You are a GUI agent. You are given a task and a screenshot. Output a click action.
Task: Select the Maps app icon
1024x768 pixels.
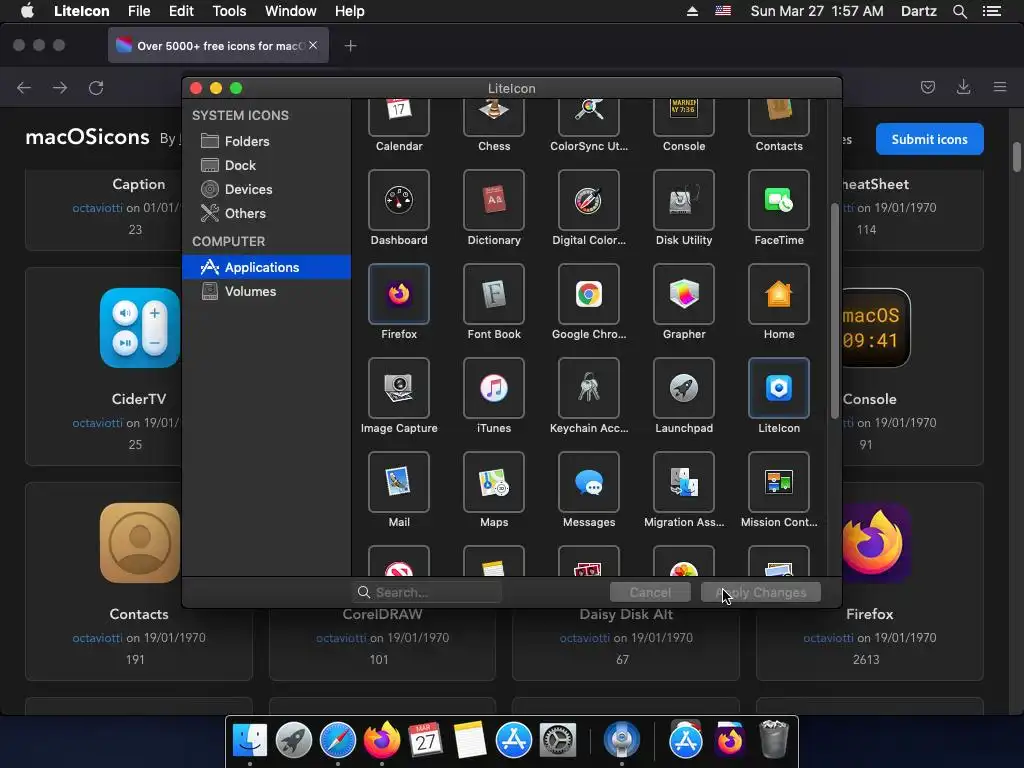point(494,482)
